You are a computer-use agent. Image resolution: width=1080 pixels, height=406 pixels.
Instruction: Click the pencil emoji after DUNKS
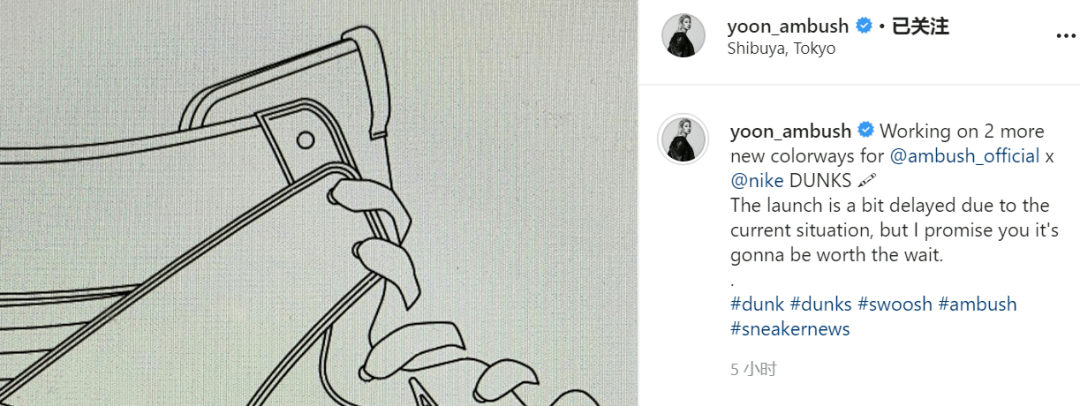coord(868,181)
